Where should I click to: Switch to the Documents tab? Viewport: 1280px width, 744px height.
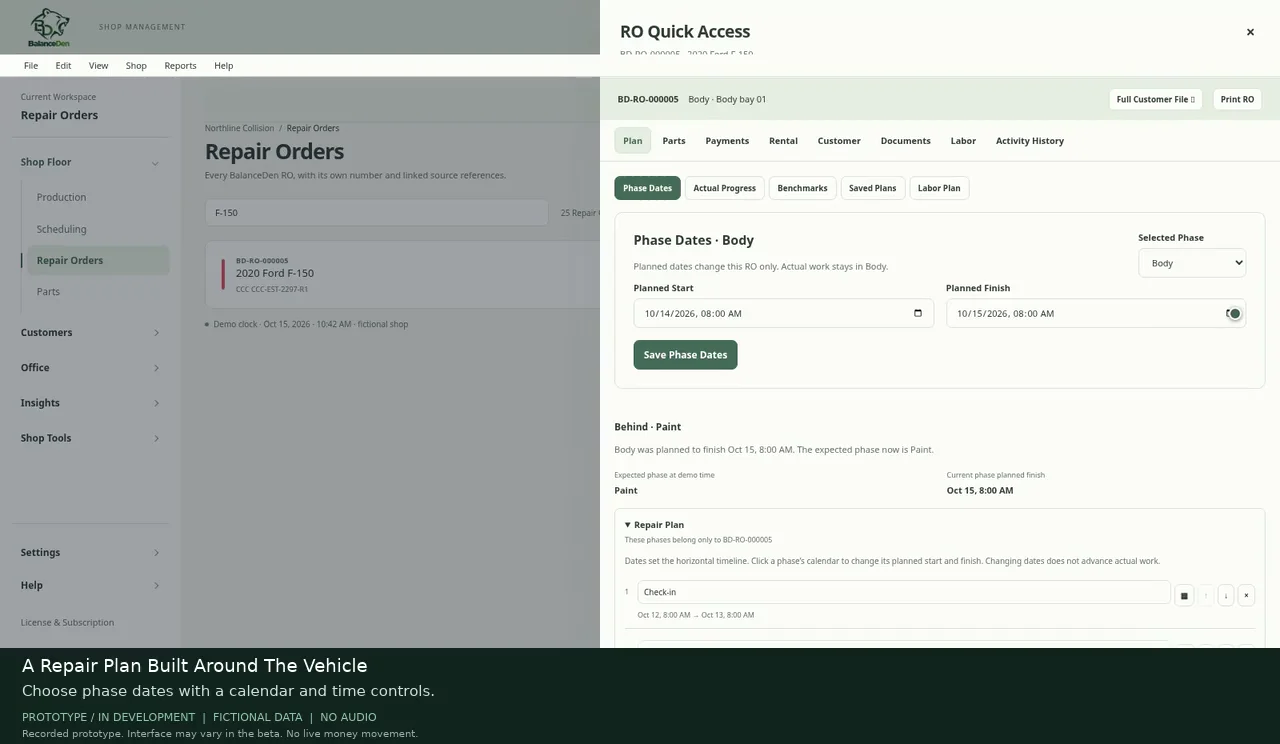tap(906, 141)
